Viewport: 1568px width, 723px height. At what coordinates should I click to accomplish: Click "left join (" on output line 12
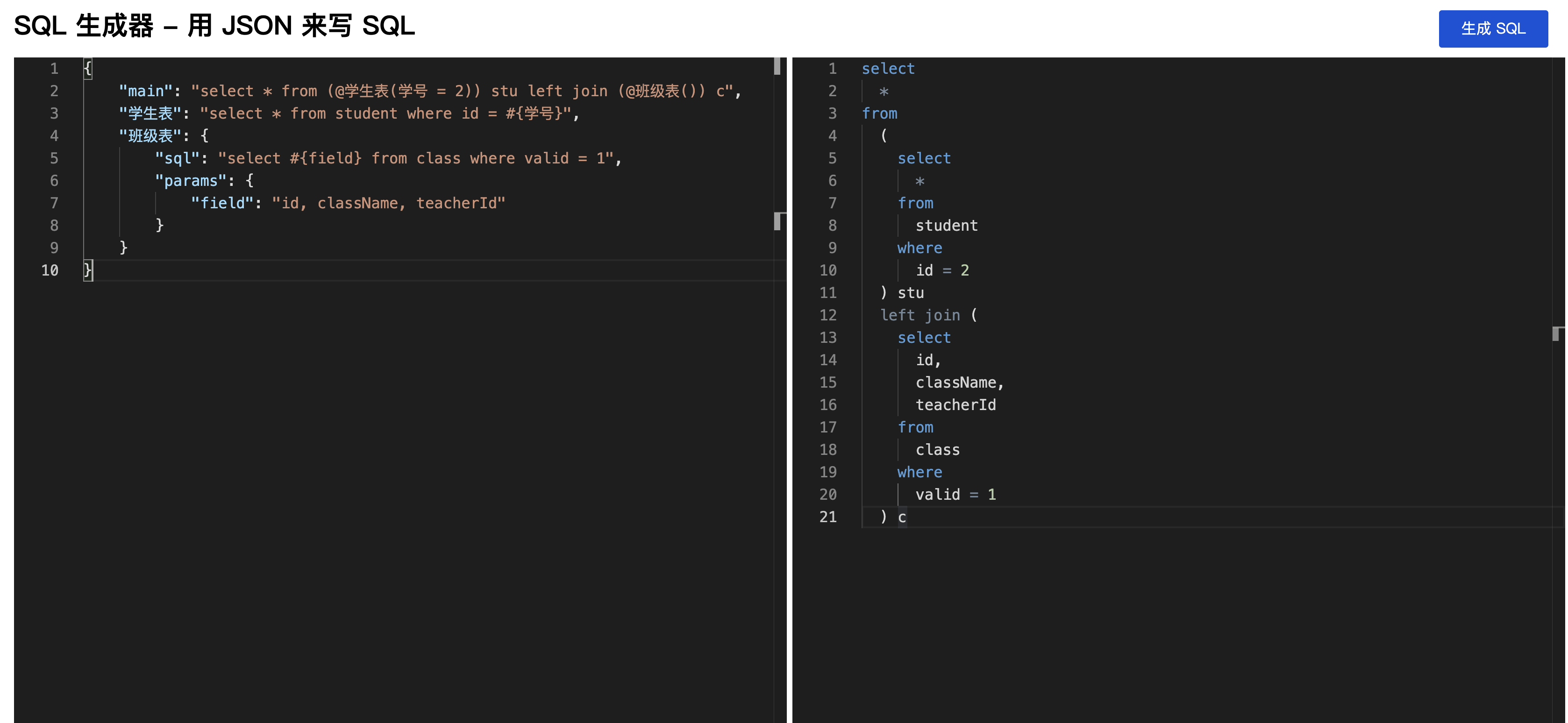928,315
